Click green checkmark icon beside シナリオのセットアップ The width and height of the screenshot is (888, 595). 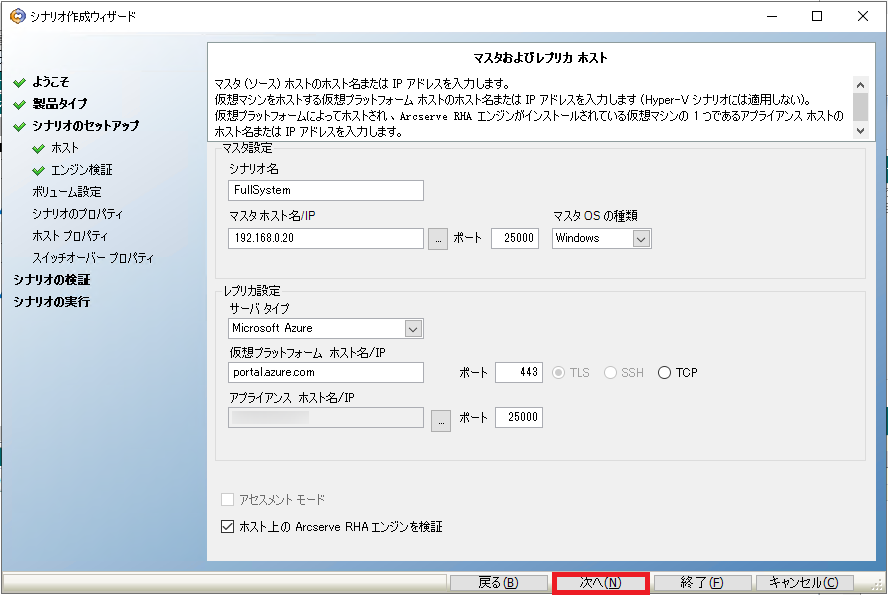point(20,126)
